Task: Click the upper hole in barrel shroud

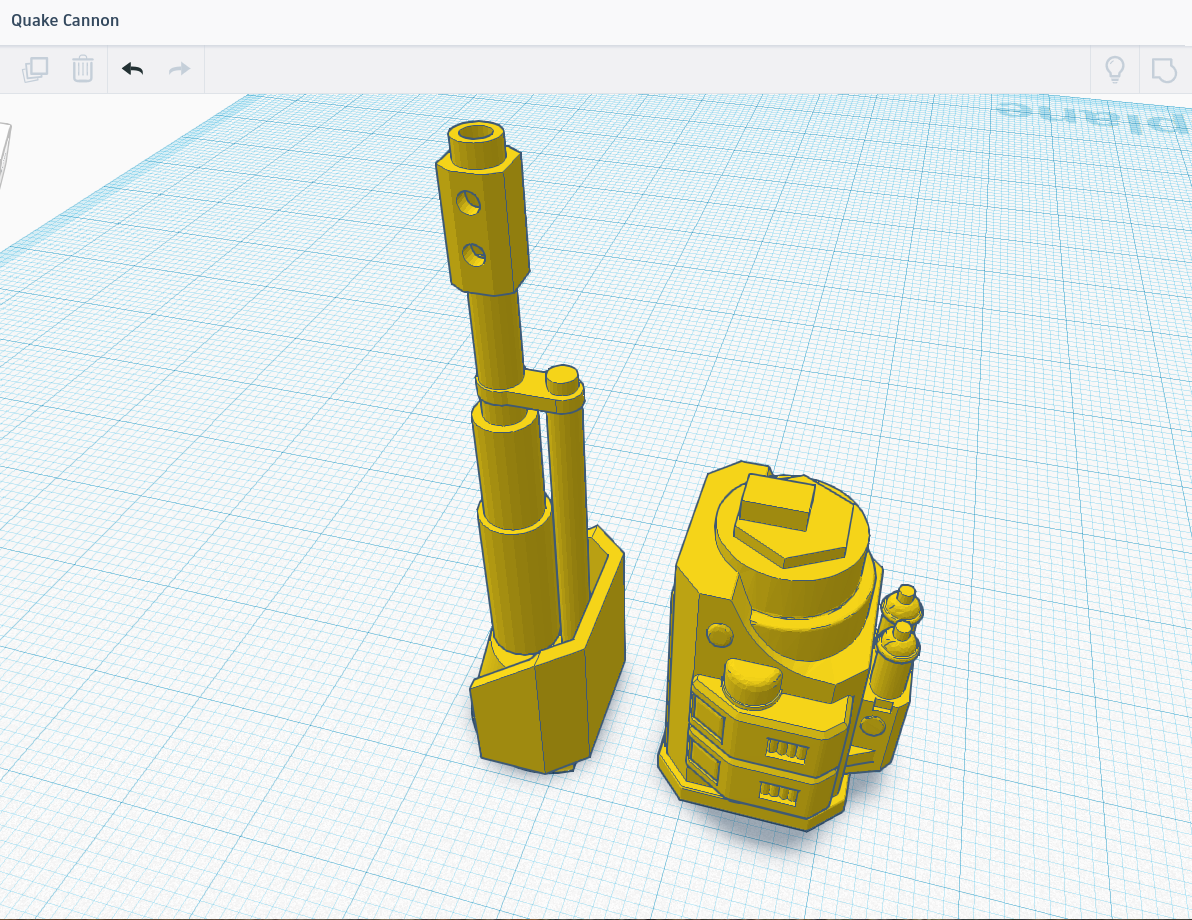Action: click(x=468, y=203)
